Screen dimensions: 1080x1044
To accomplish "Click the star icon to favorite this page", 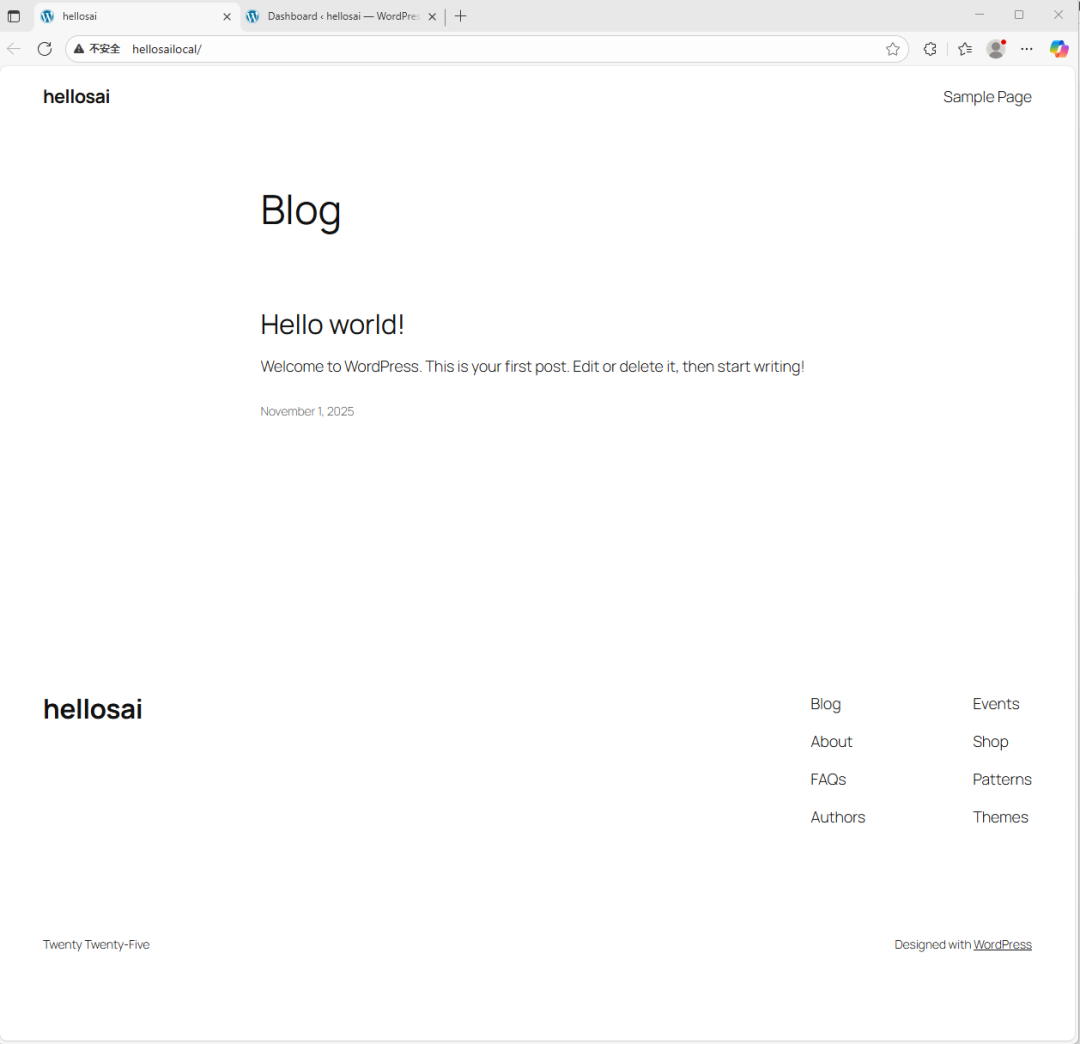I will (892, 49).
